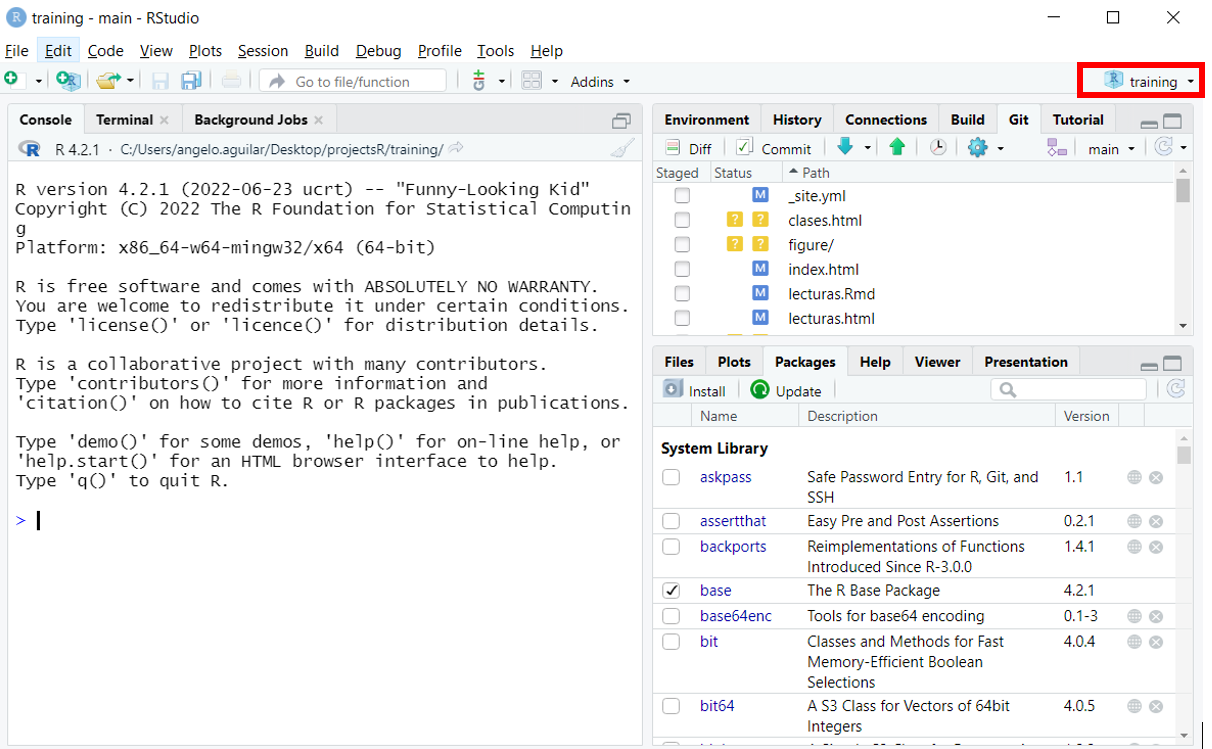Switch to the Terminal tab
Viewport: 1212px width, 749px height.
124,120
